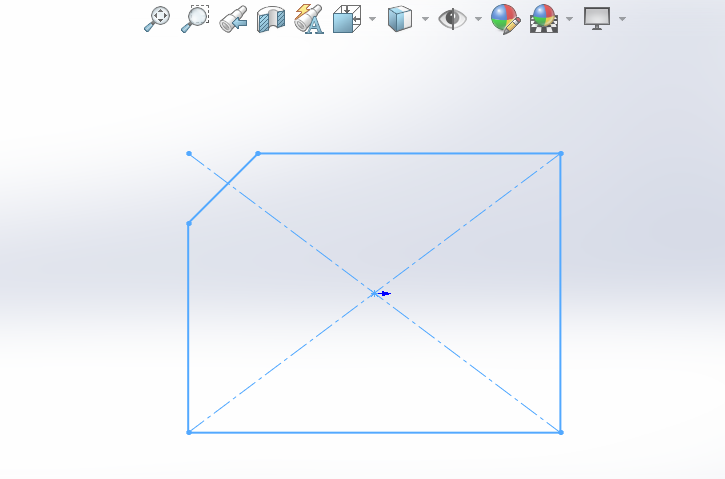Image resolution: width=725 pixels, height=479 pixels.
Task: Select the bottom horizontal sketch line
Action: point(375,433)
